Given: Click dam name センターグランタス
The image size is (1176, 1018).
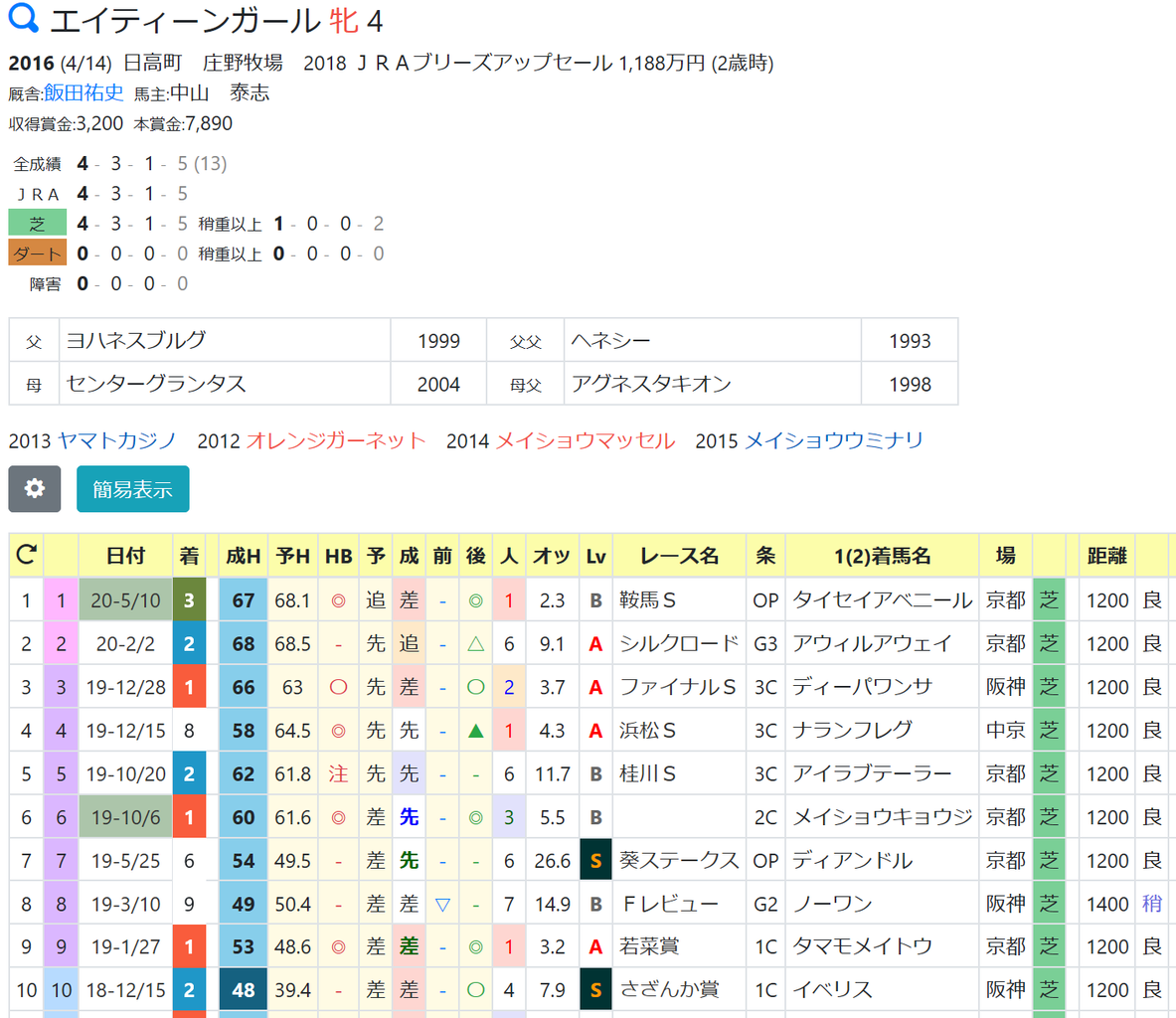Looking at the screenshot, I should click(x=155, y=384).
